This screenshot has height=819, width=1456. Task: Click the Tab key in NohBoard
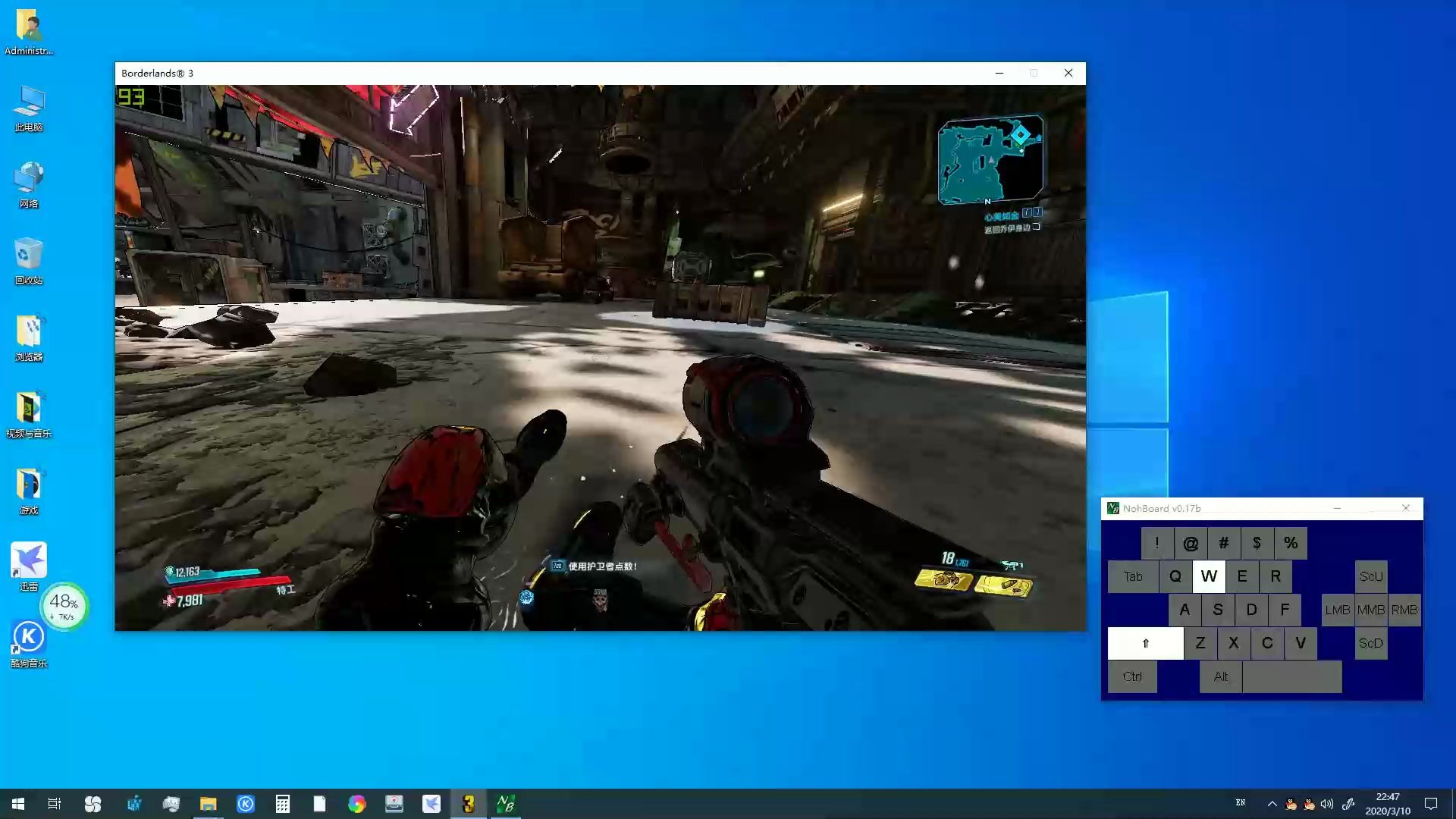1133,576
